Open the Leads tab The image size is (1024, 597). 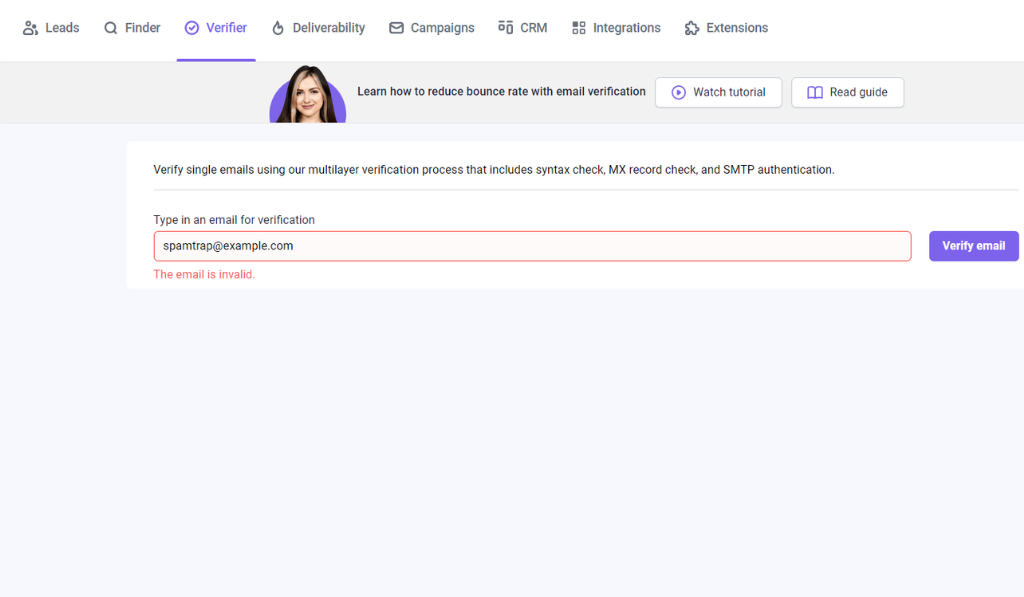tap(51, 28)
